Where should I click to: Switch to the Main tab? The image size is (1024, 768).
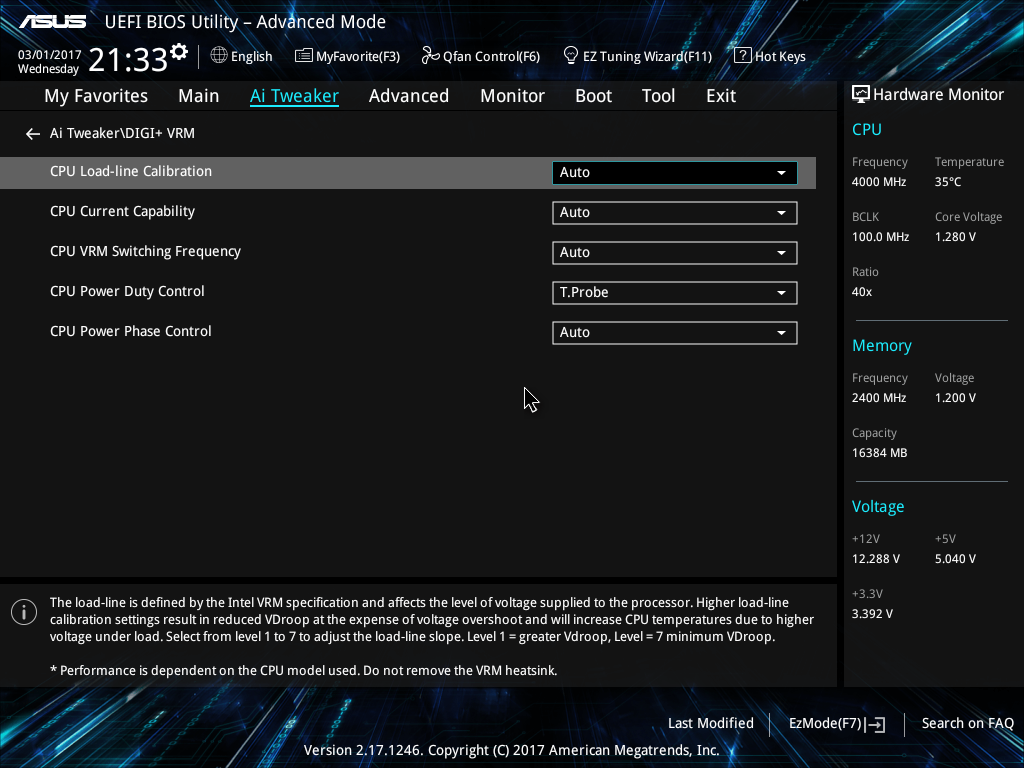(x=199, y=96)
